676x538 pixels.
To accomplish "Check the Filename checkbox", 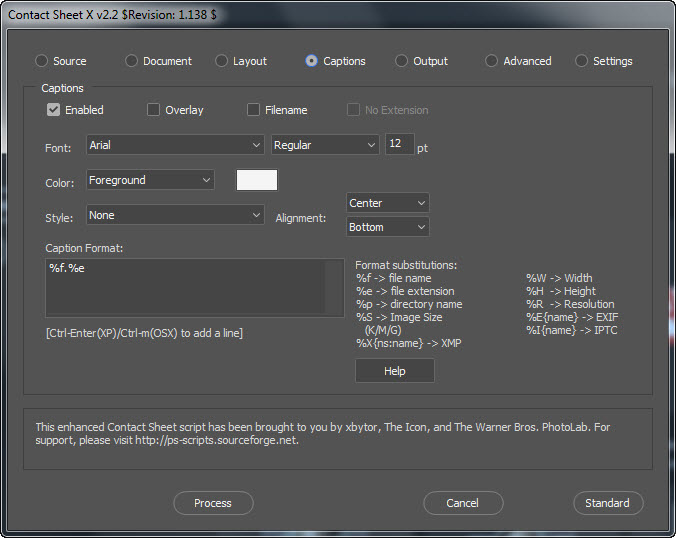I will point(254,110).
